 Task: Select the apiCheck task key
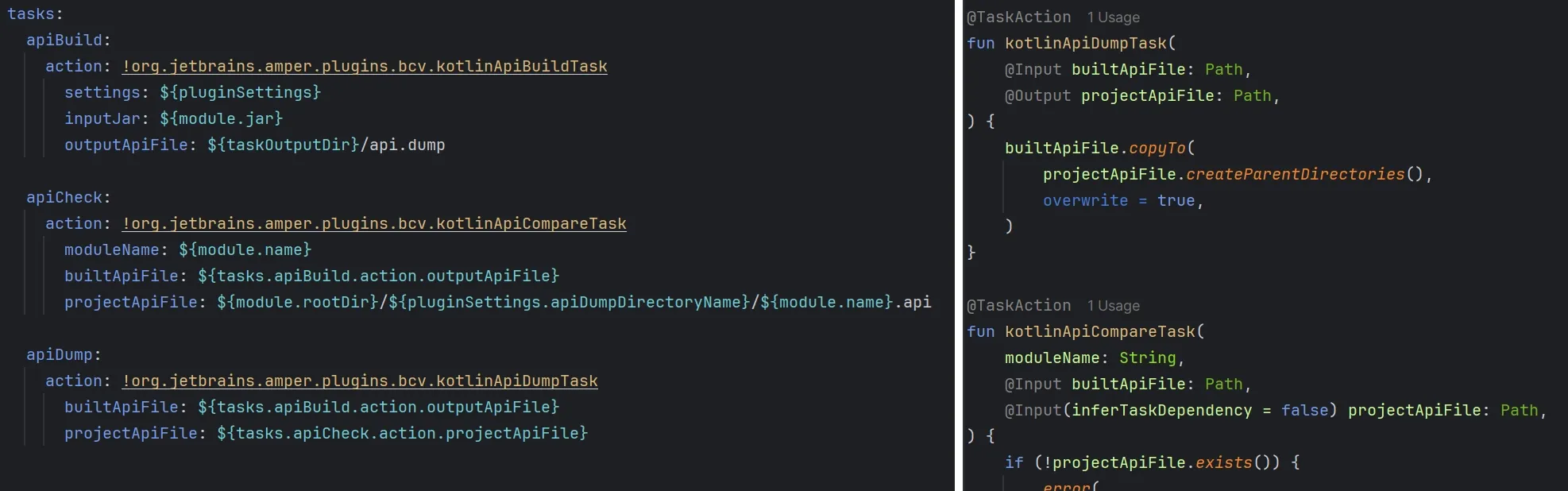64,198
